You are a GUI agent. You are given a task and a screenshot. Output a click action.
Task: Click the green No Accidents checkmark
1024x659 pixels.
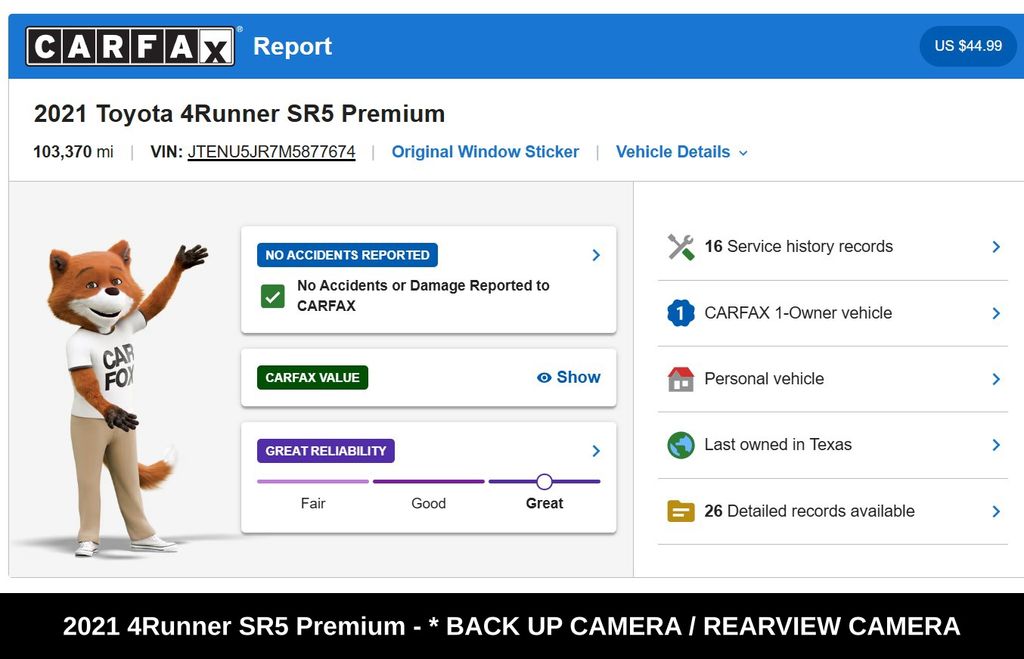point(273,296)
